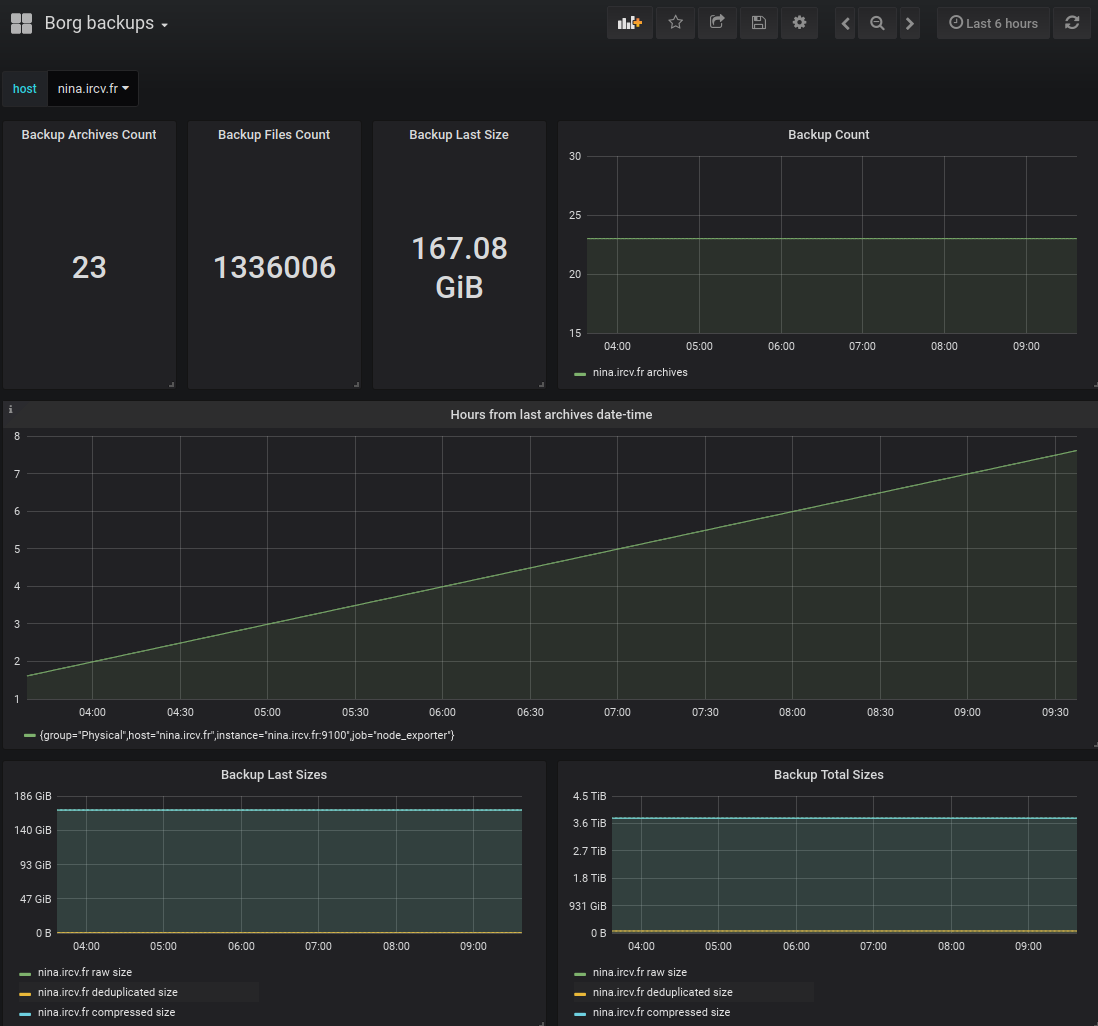The height and width of the screenshot is (1026, 1098).
Task: Open Hours from last archives date-time panel menu
Action: (x=551, y=414)
